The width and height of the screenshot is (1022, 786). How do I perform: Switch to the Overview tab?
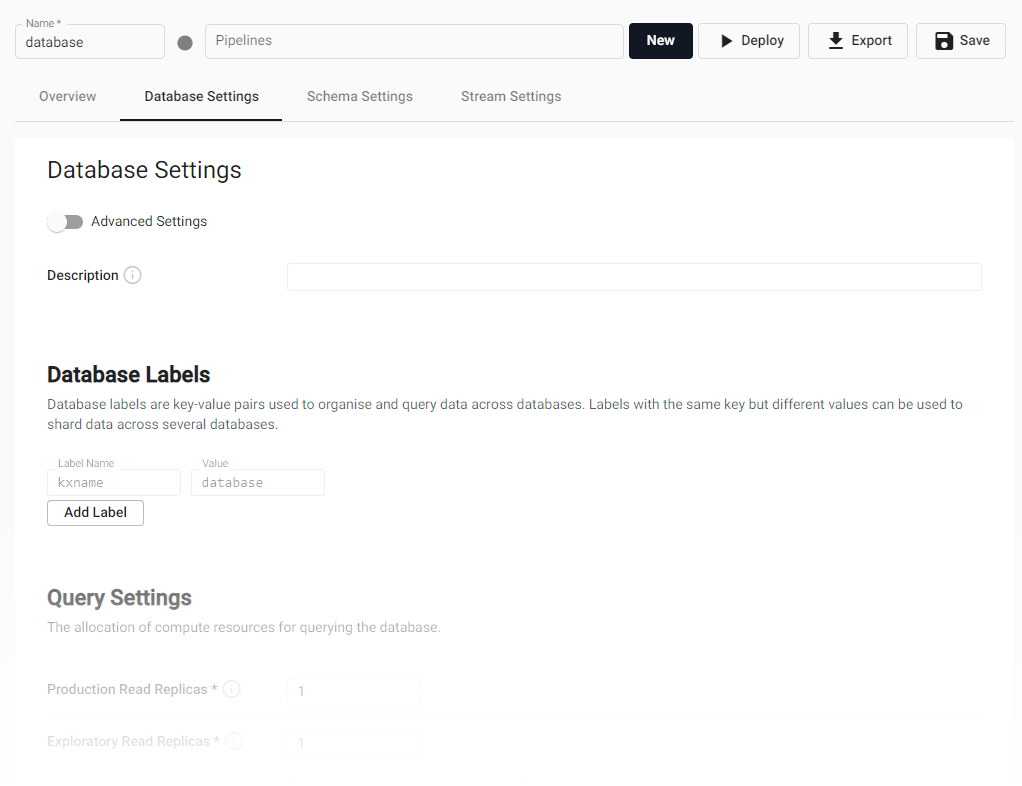[67, 96]
